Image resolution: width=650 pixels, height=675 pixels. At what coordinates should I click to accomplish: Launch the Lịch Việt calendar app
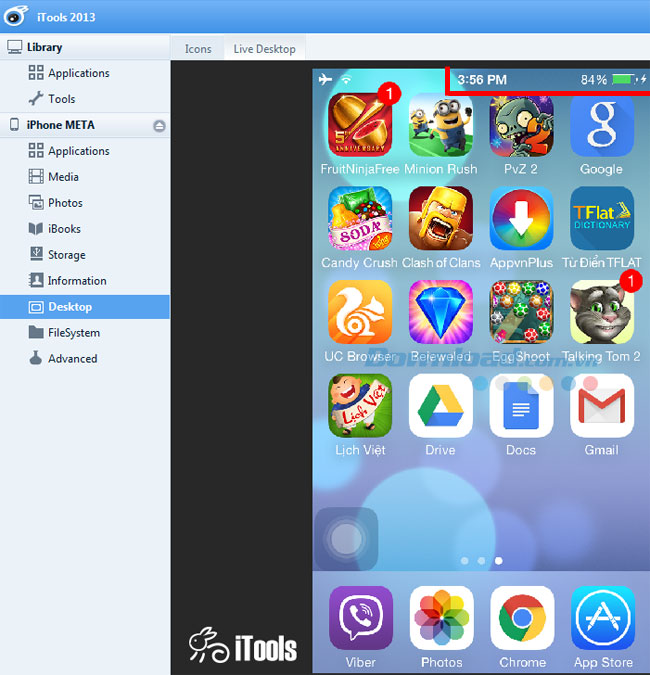click(360, 406)
